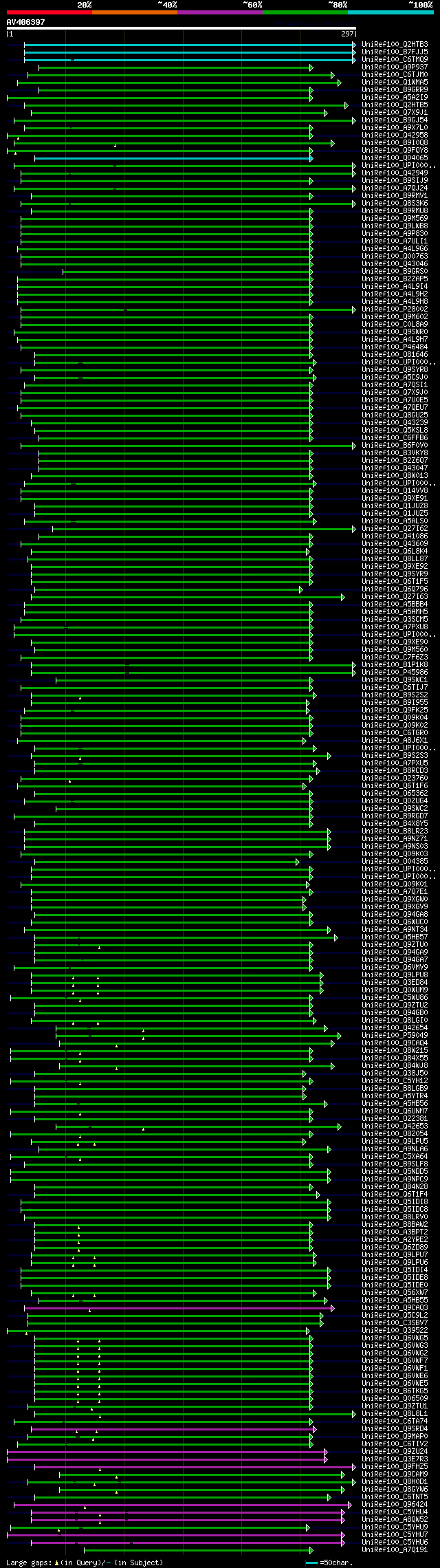440x1568 pixels.
Task: Open hit UniRef100_Q3SCM5
Action: pos(395,620)
